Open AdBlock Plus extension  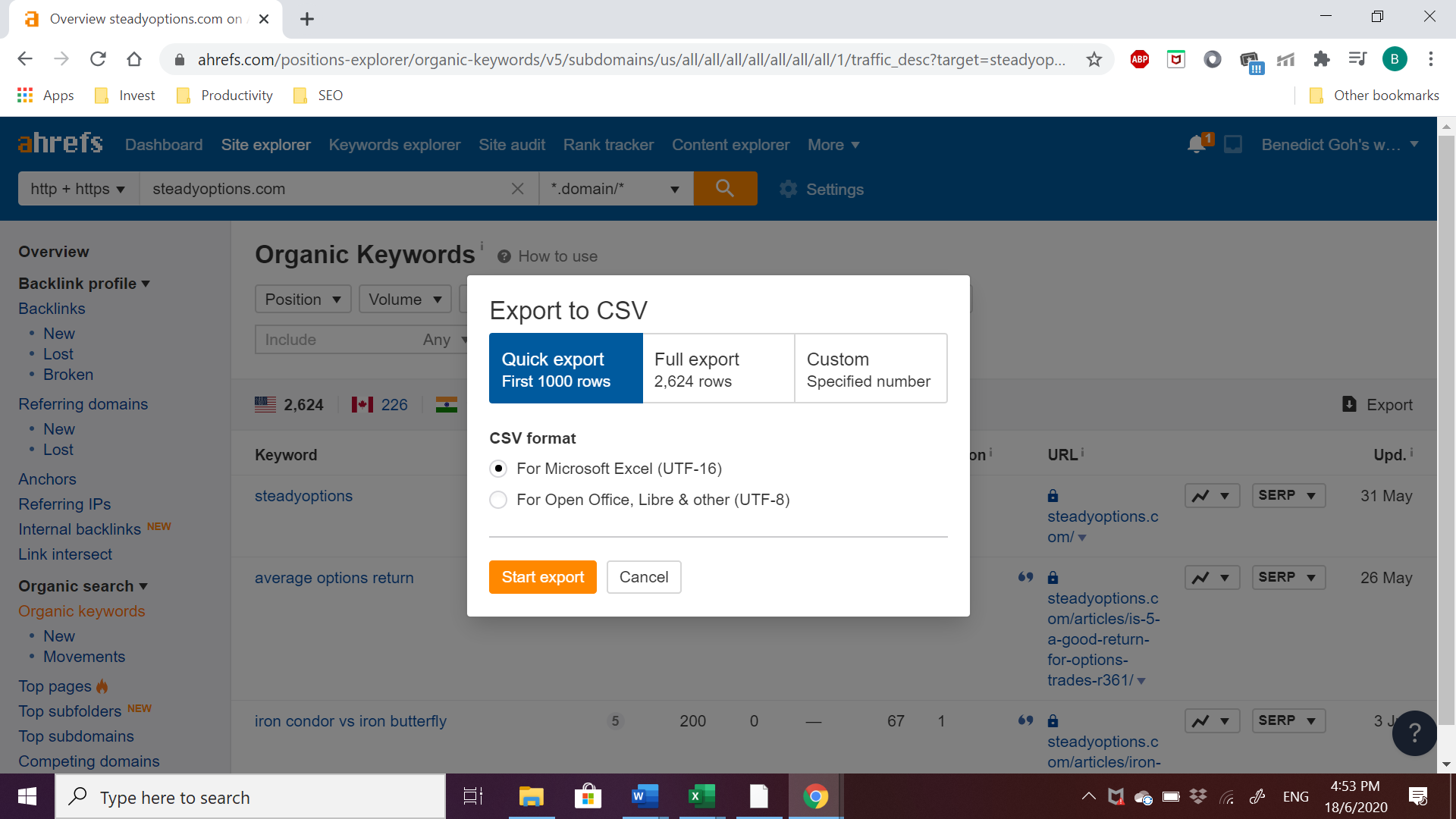(x=1139, y=59)
